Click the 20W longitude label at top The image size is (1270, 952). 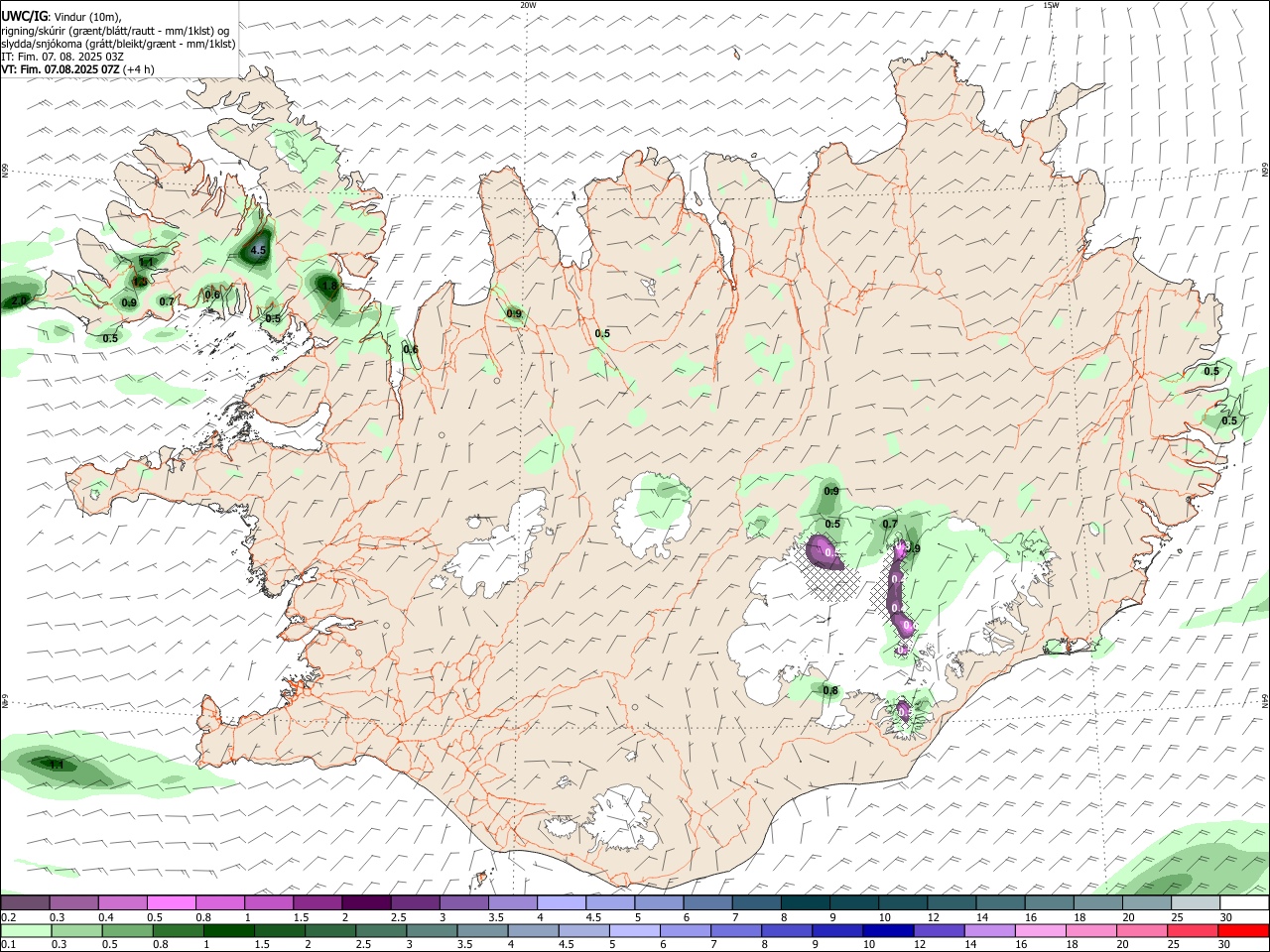coord(528,5)
